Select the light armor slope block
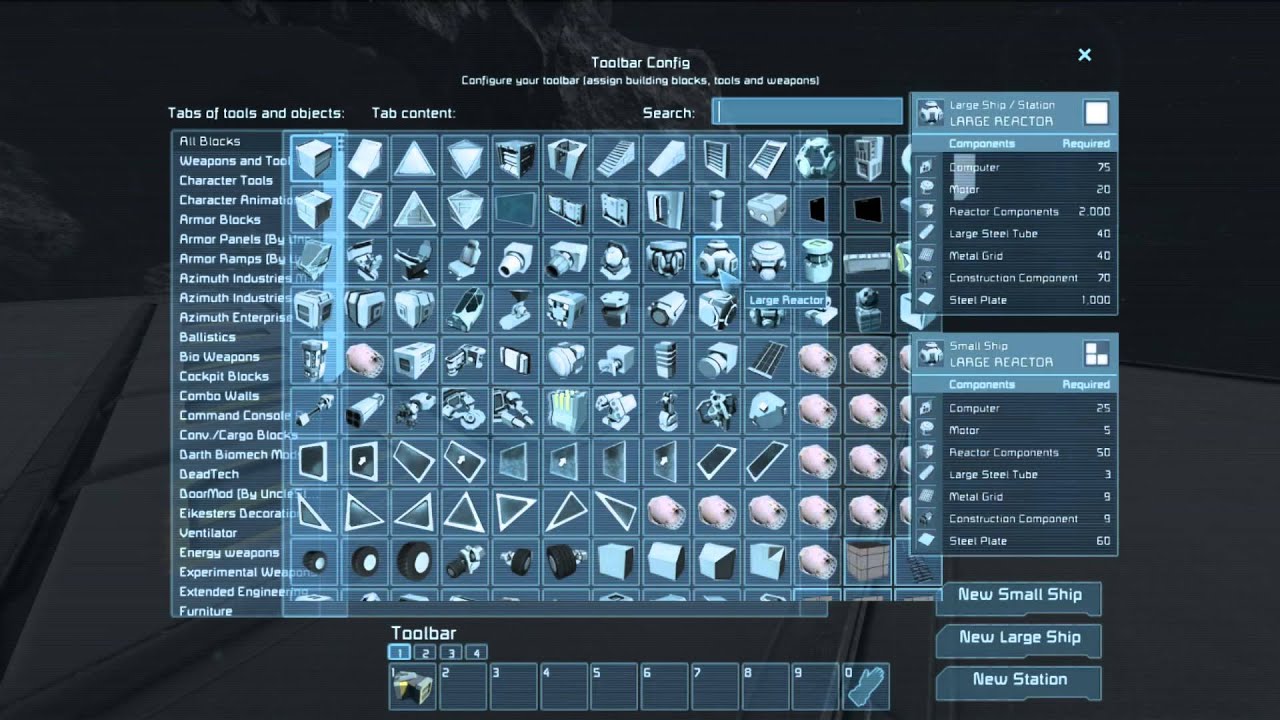 (x=364, y=158)
